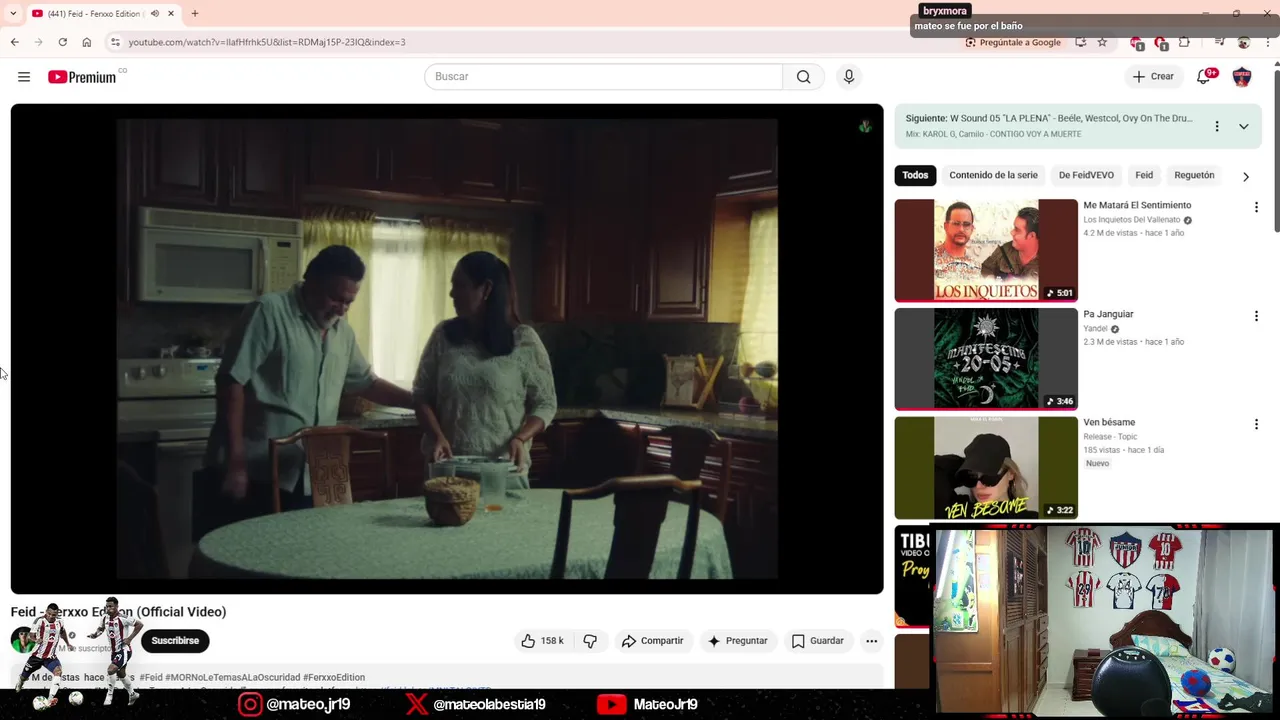Open more actions ellipsis under the video
This screenshot has height=720, width=1280.
tap(872, 641)
